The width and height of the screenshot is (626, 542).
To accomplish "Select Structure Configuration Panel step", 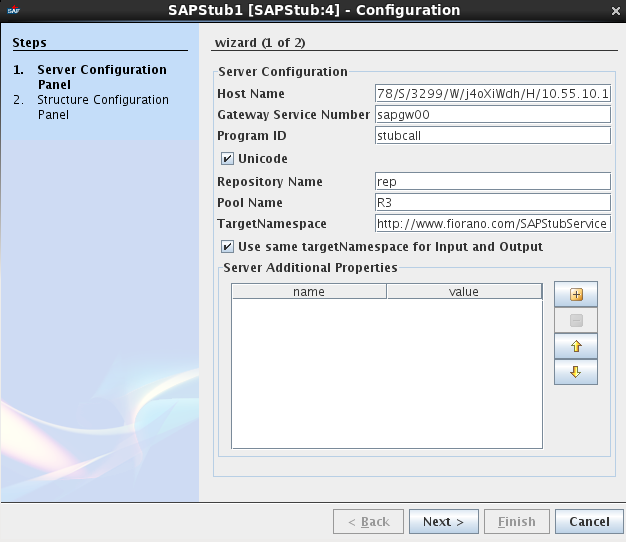I will tap(103, 107).
